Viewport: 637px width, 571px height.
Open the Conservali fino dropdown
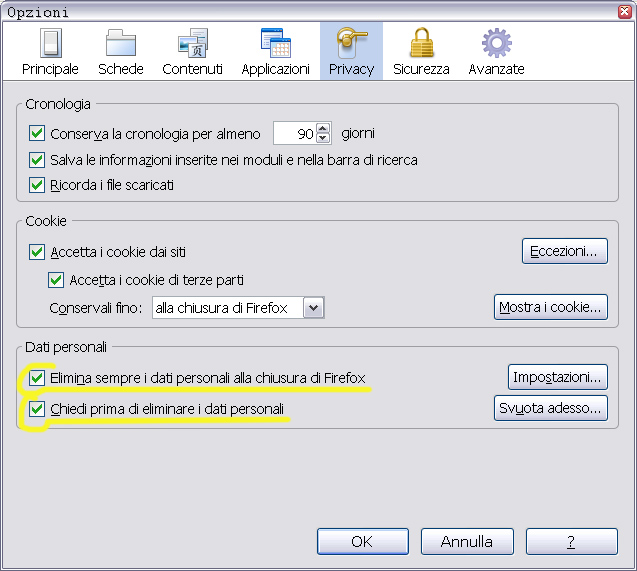point(238,307)
